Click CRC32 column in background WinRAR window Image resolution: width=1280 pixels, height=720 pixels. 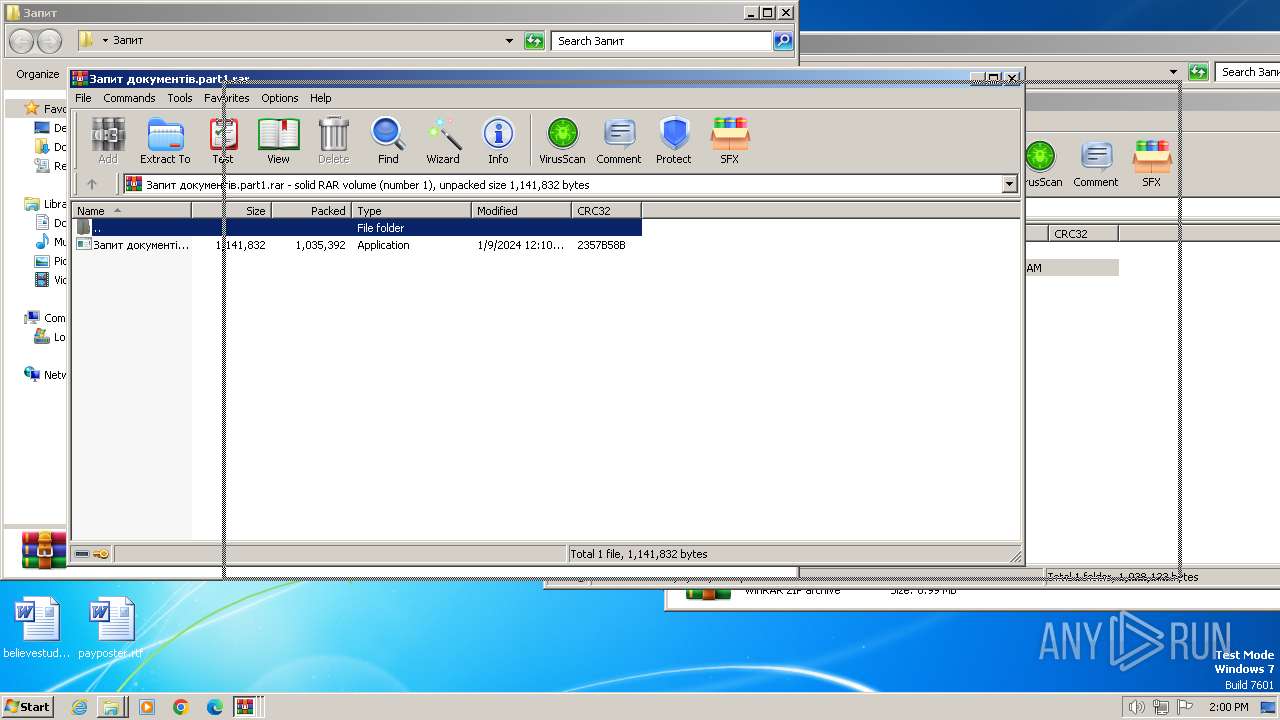point(1083,234)
